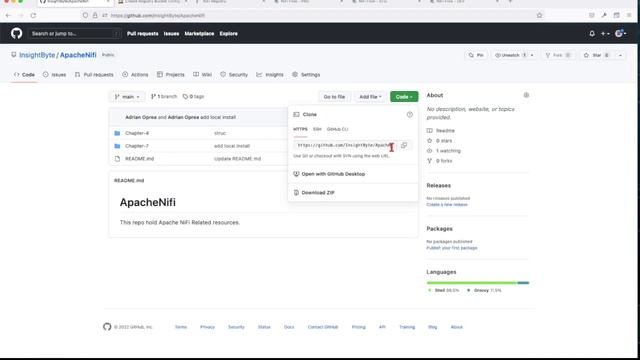Click the clone help question icon
Viewport: 640px width, 360px height.
(x=409, y=115)
